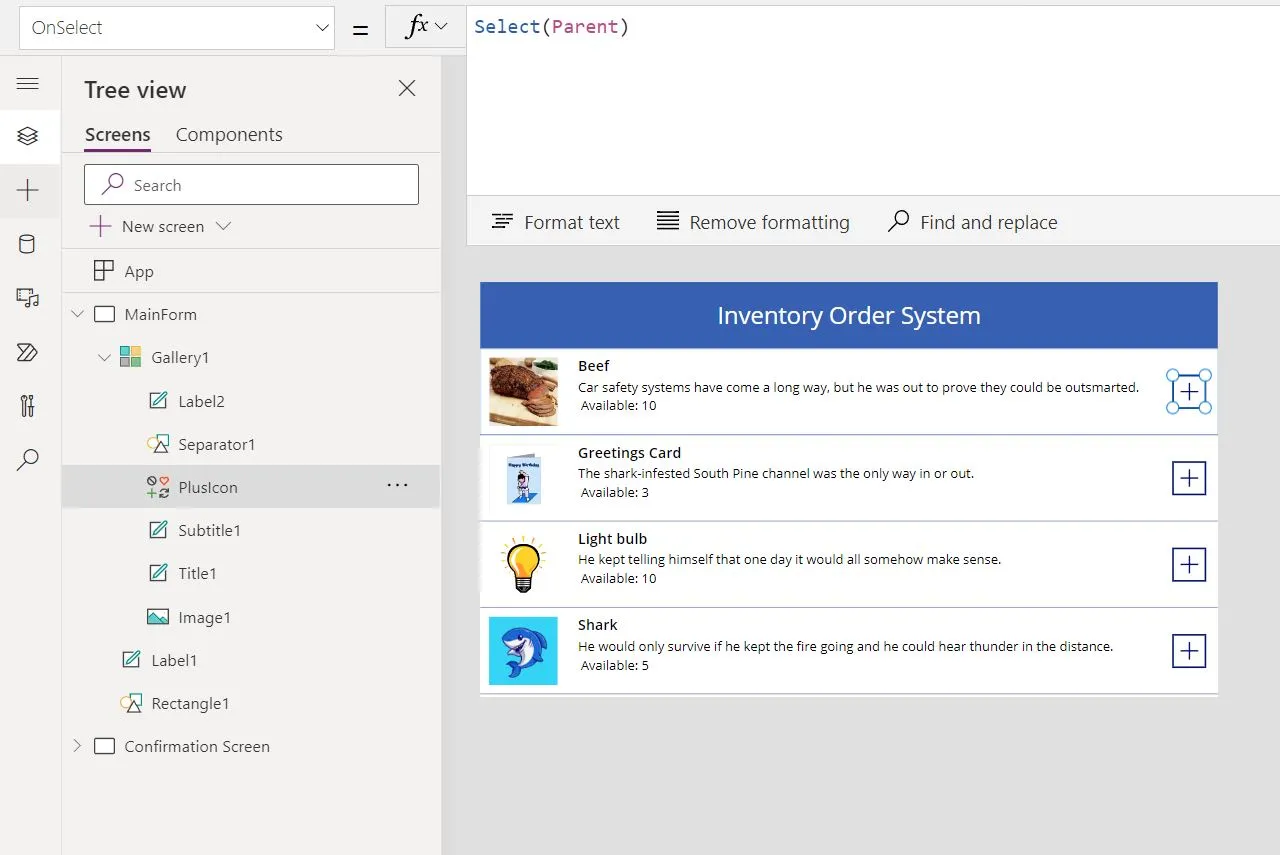
Task: Open the fx formula dropdown
Action: pyautogui.click(x=425, y=28)
